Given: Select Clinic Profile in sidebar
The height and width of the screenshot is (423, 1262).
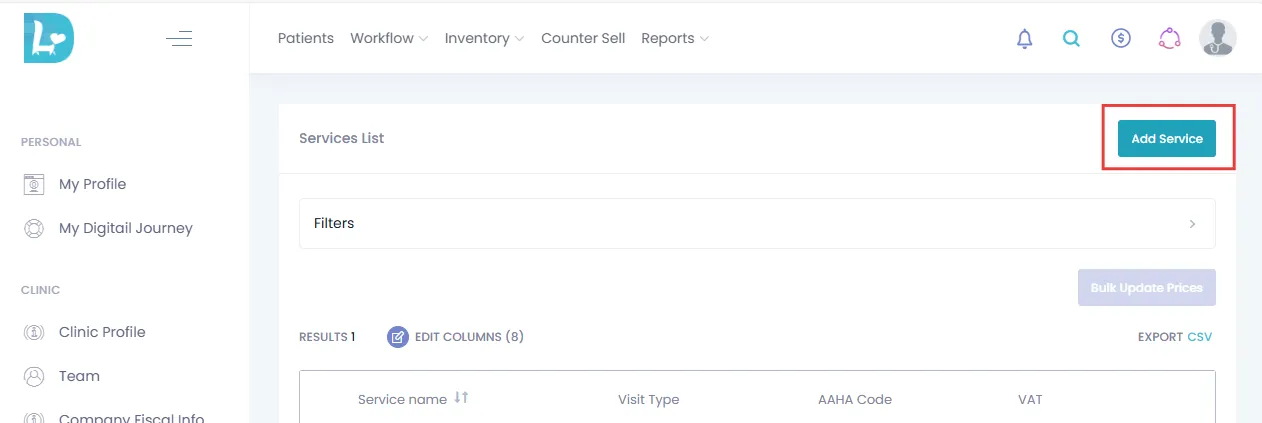Looking at the screenshot, I should [x=102, y=332].
